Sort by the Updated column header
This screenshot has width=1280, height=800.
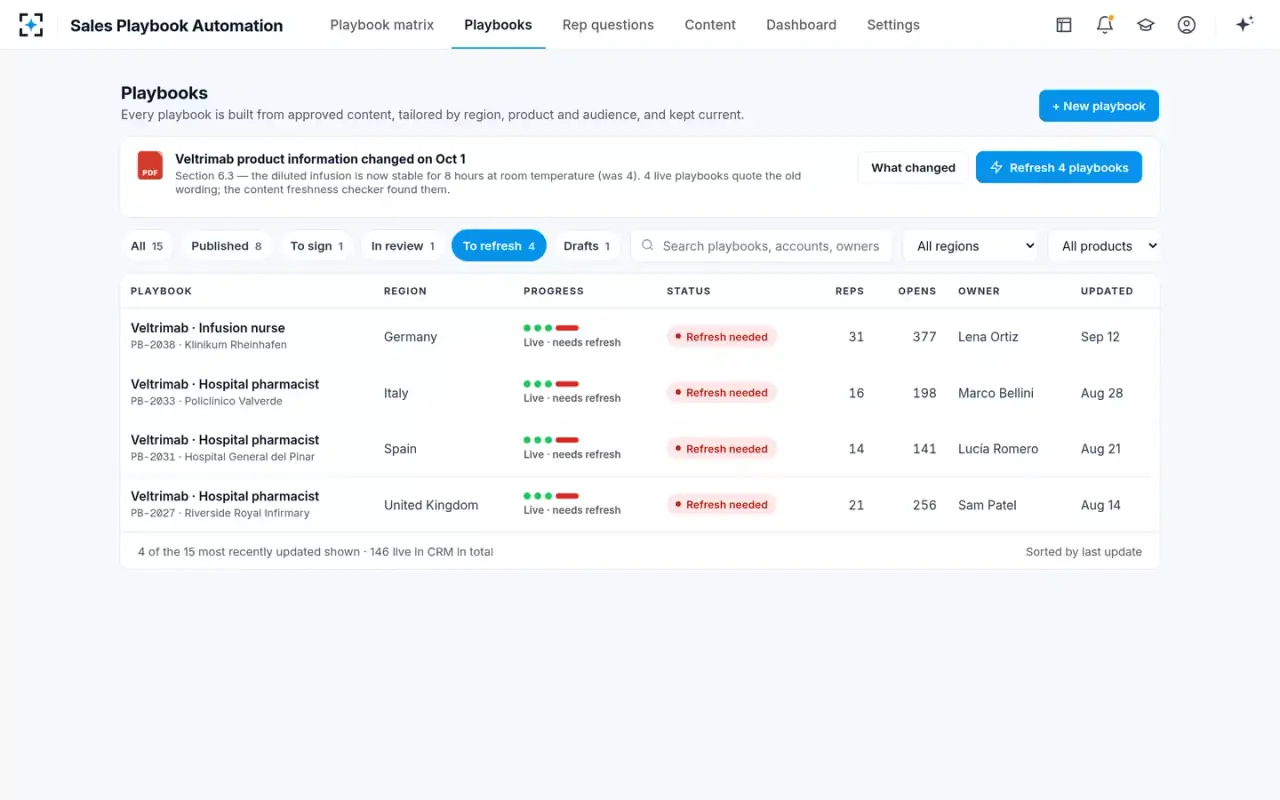click(1107, 291)
